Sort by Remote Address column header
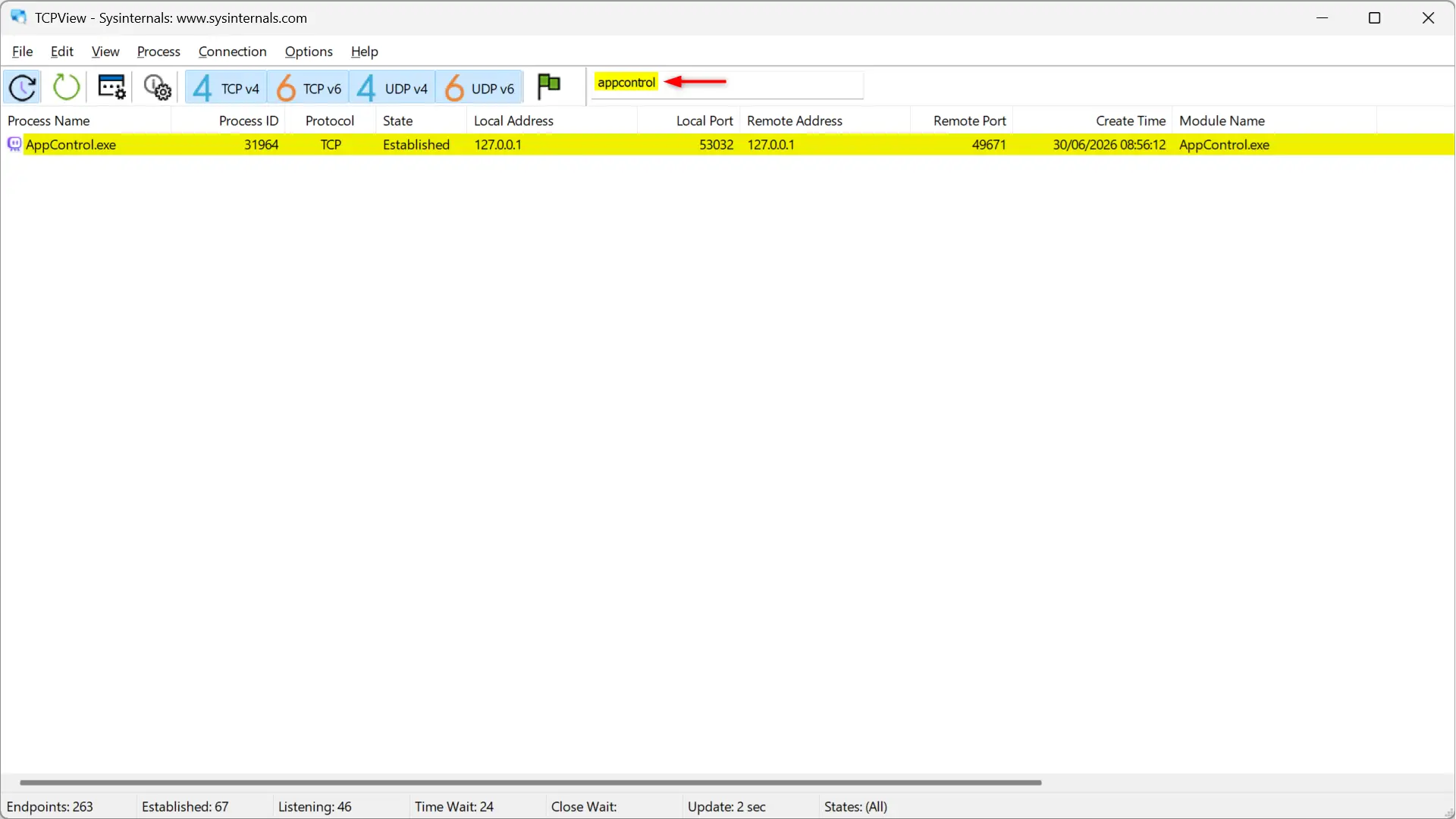1456x819 pixels. (x=825, y=121)
